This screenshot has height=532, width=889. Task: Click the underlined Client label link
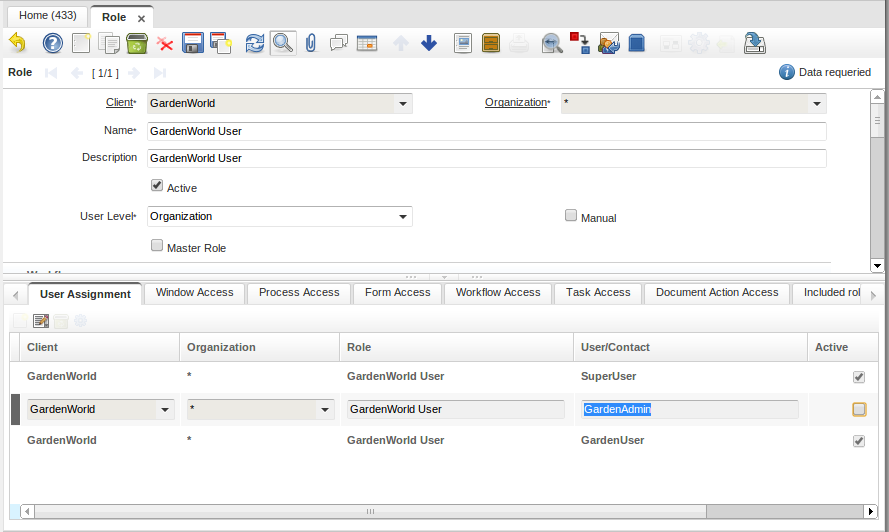(119, 103)
